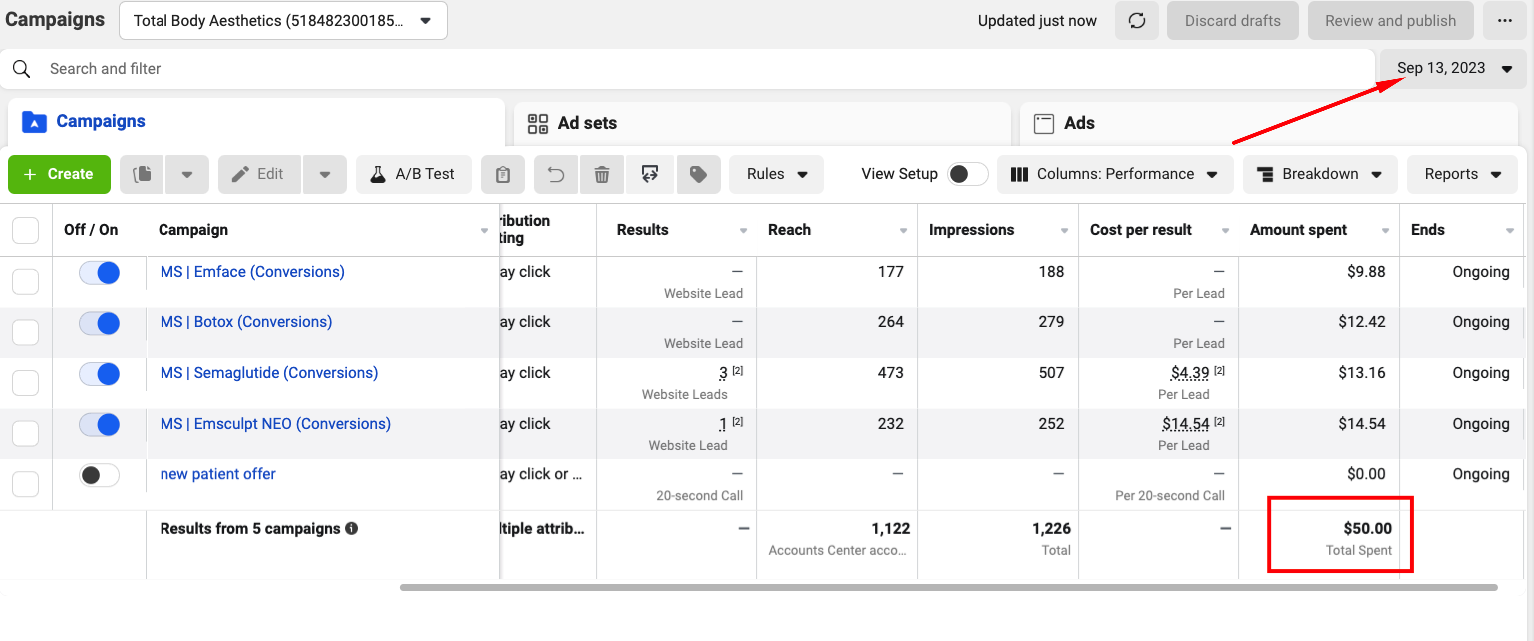Click the clipboard paste icon

503,174
